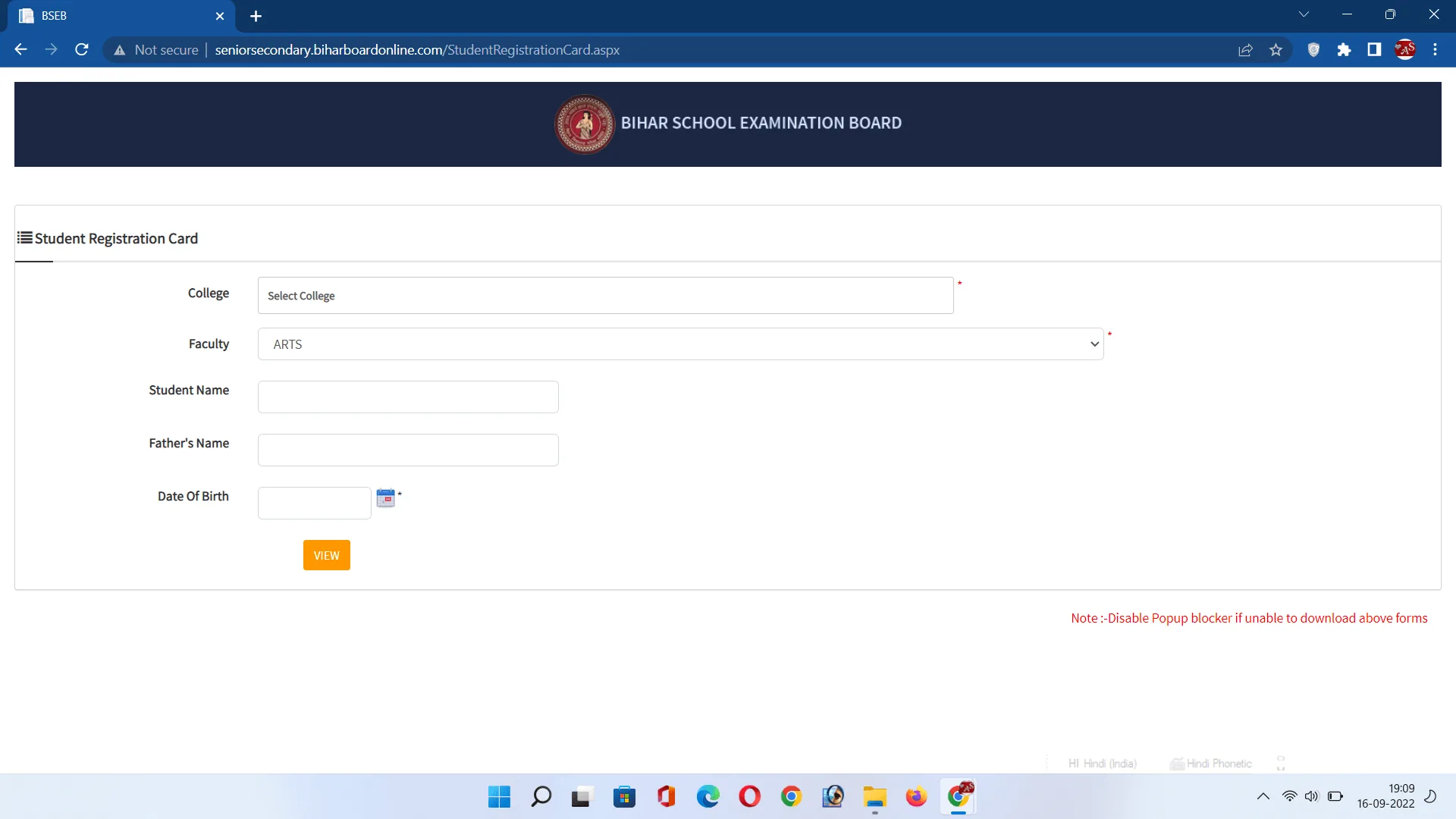The height and width of the screenshot is (819, 1456).
Task: Open the Windows Start menu
Action: pos(499,797)
